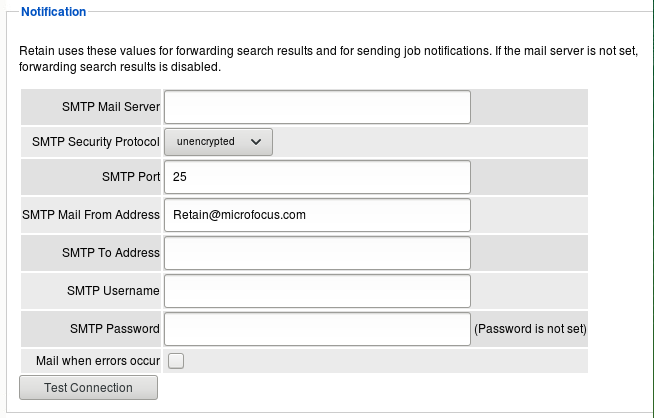This screenshot has height=418, width=654.
Task: Click the "SMTP Security Protocol" label text
Action: (x=96, y=142)
